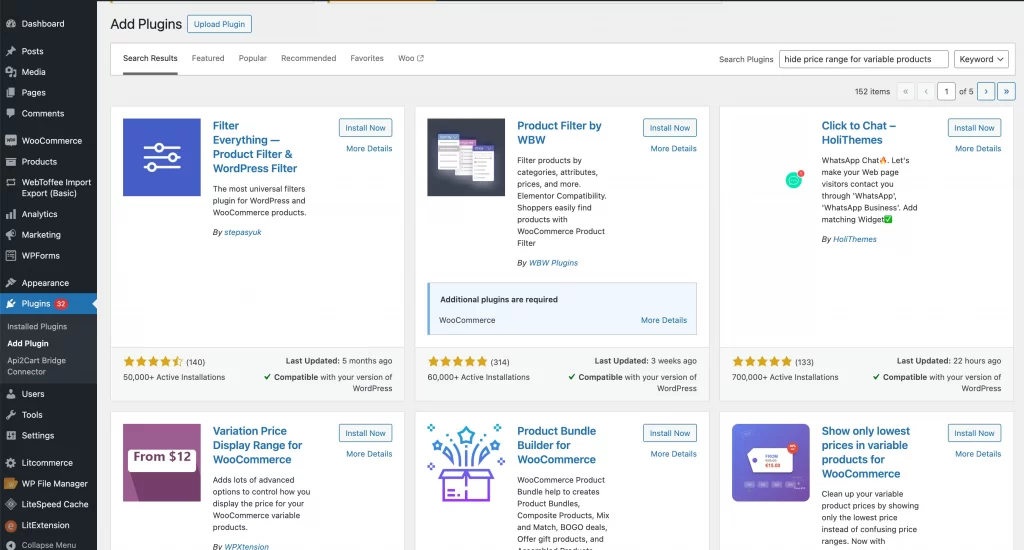The image size is (1024, 550).
Task: Click the Upload Plugin button
Action: pyautogui.click(x=219, y=24)
